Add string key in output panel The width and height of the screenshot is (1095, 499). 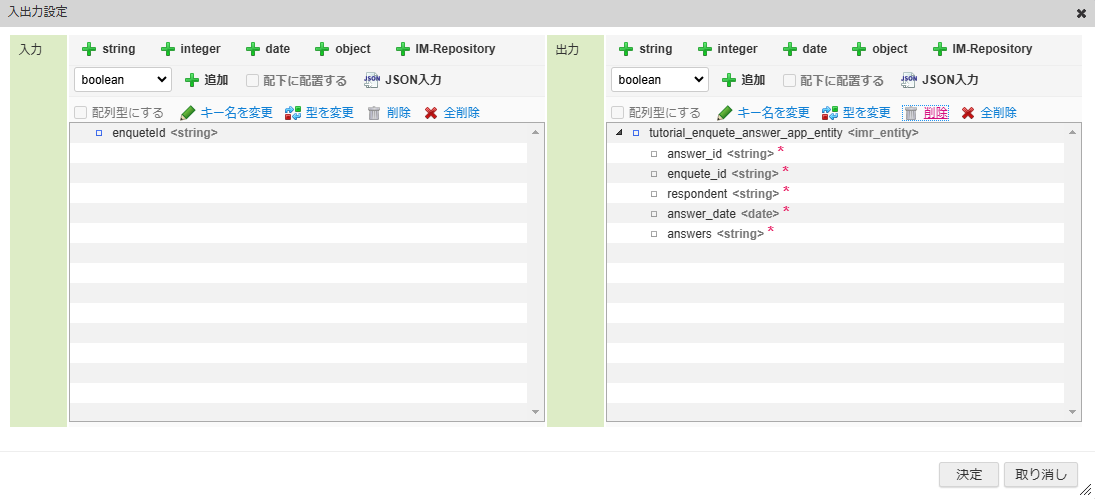pyautogui.click(x=645, y=49)
